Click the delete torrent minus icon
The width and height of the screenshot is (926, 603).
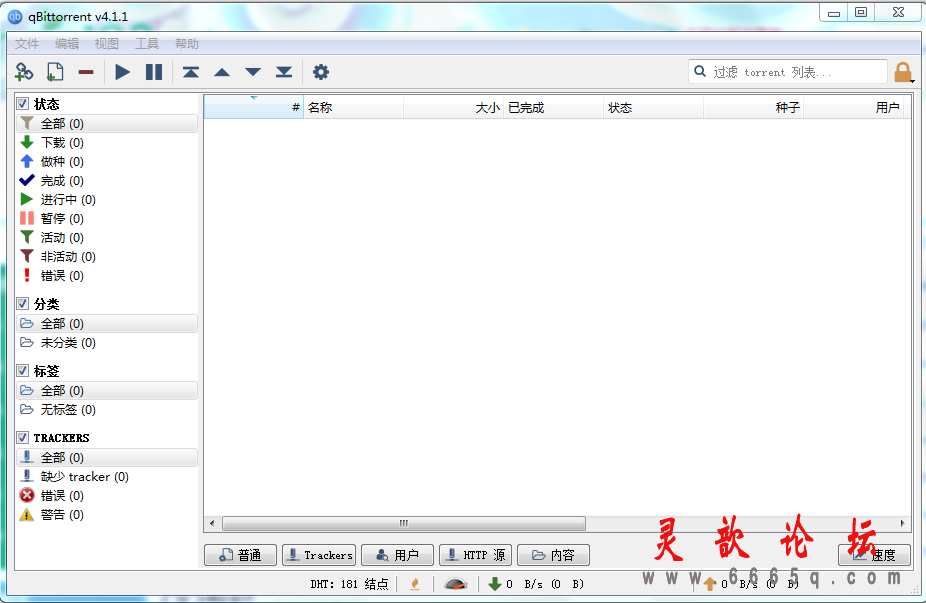pyautogui.click(x=86, y=72)
